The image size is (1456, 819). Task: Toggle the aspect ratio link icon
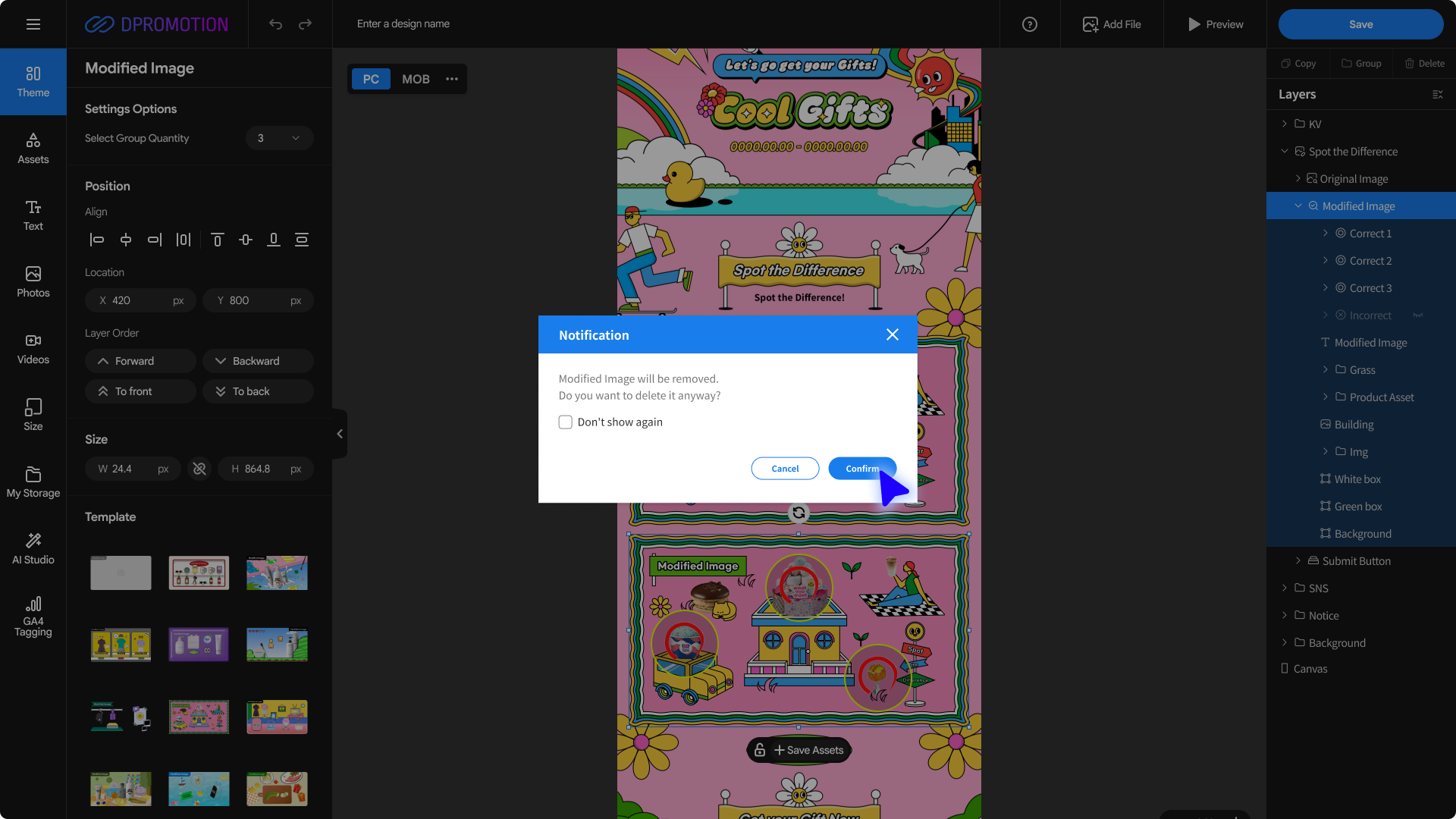199,469
